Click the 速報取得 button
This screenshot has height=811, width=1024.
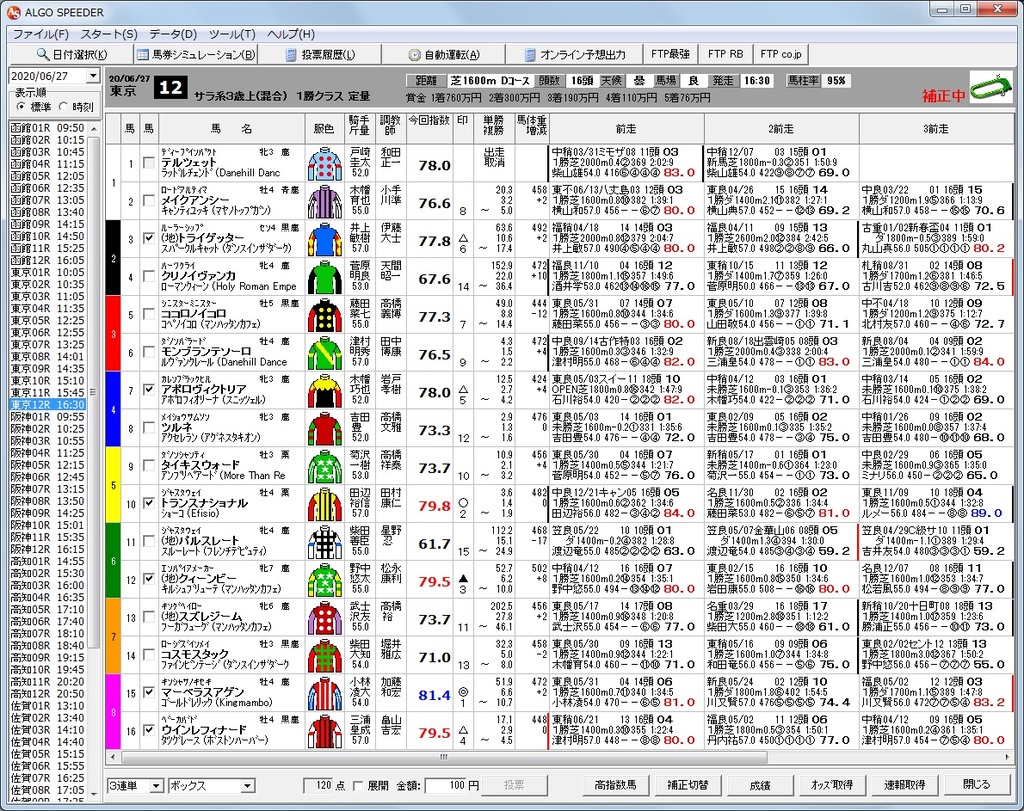pyautogui.click(x=904, y=785)
